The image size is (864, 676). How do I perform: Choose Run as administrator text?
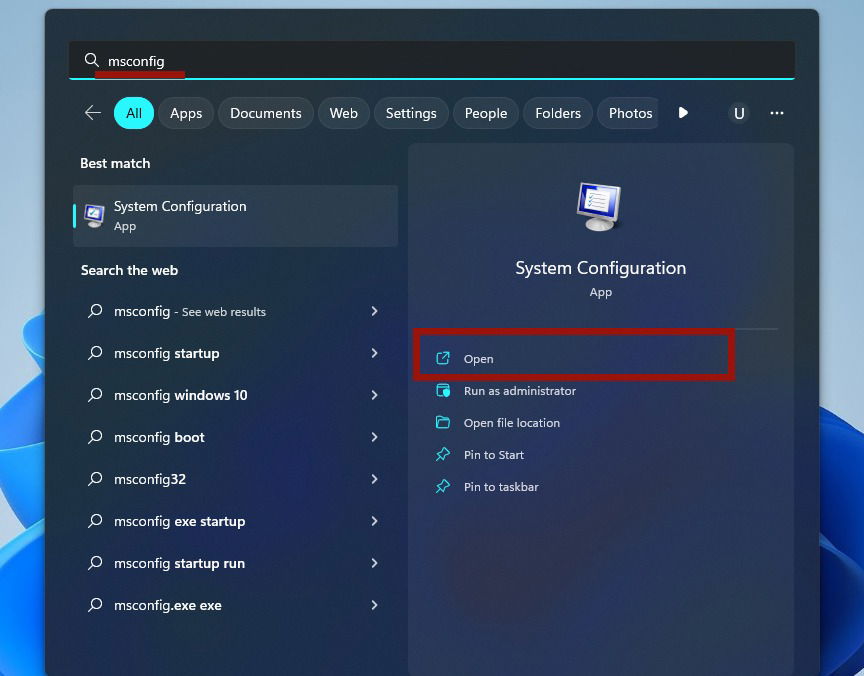(x=520, y=391)
